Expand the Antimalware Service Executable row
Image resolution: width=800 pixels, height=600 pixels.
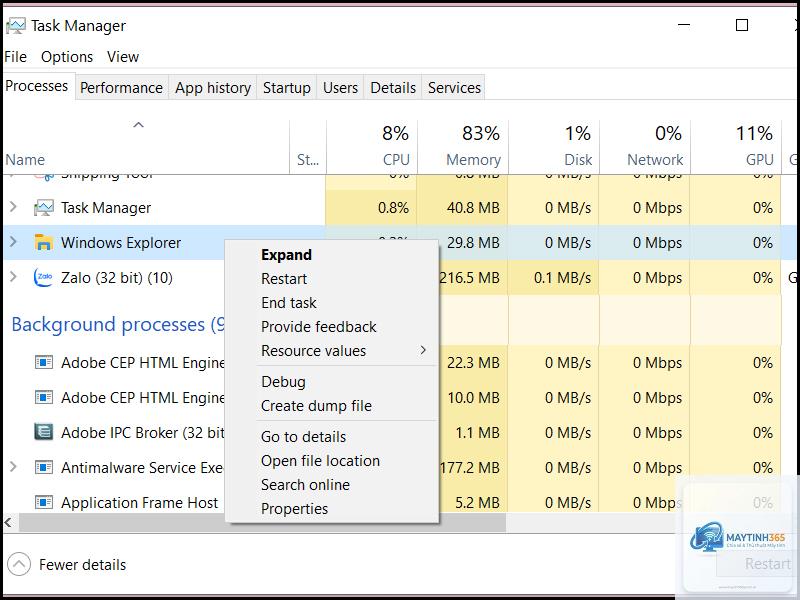pos(13,467)
